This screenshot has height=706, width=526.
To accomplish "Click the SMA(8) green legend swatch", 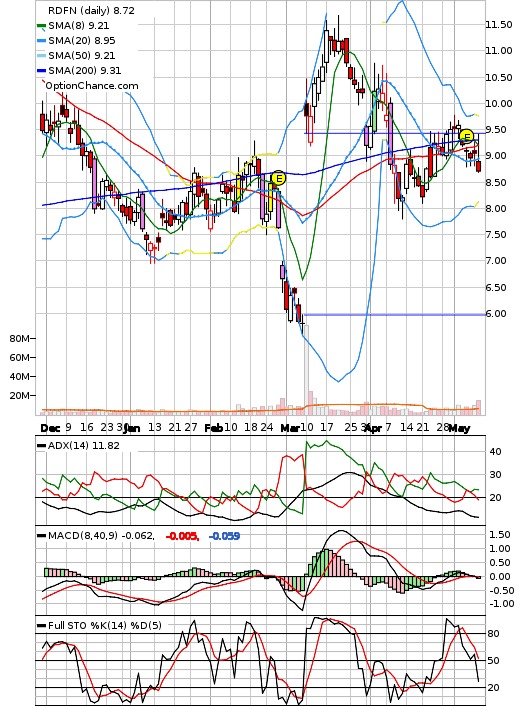I will [41, 26].
